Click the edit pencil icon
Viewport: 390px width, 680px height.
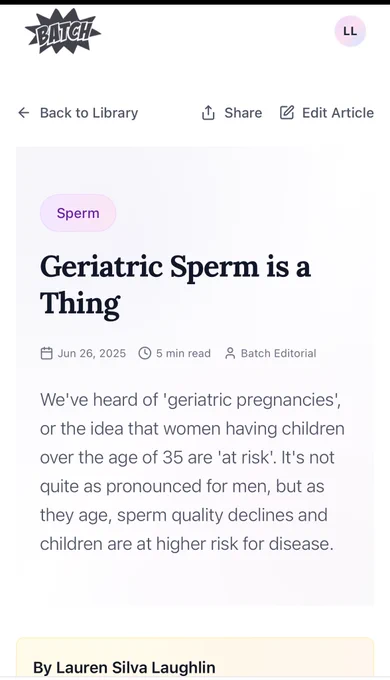pyautogui.click(x=287, y=113)
